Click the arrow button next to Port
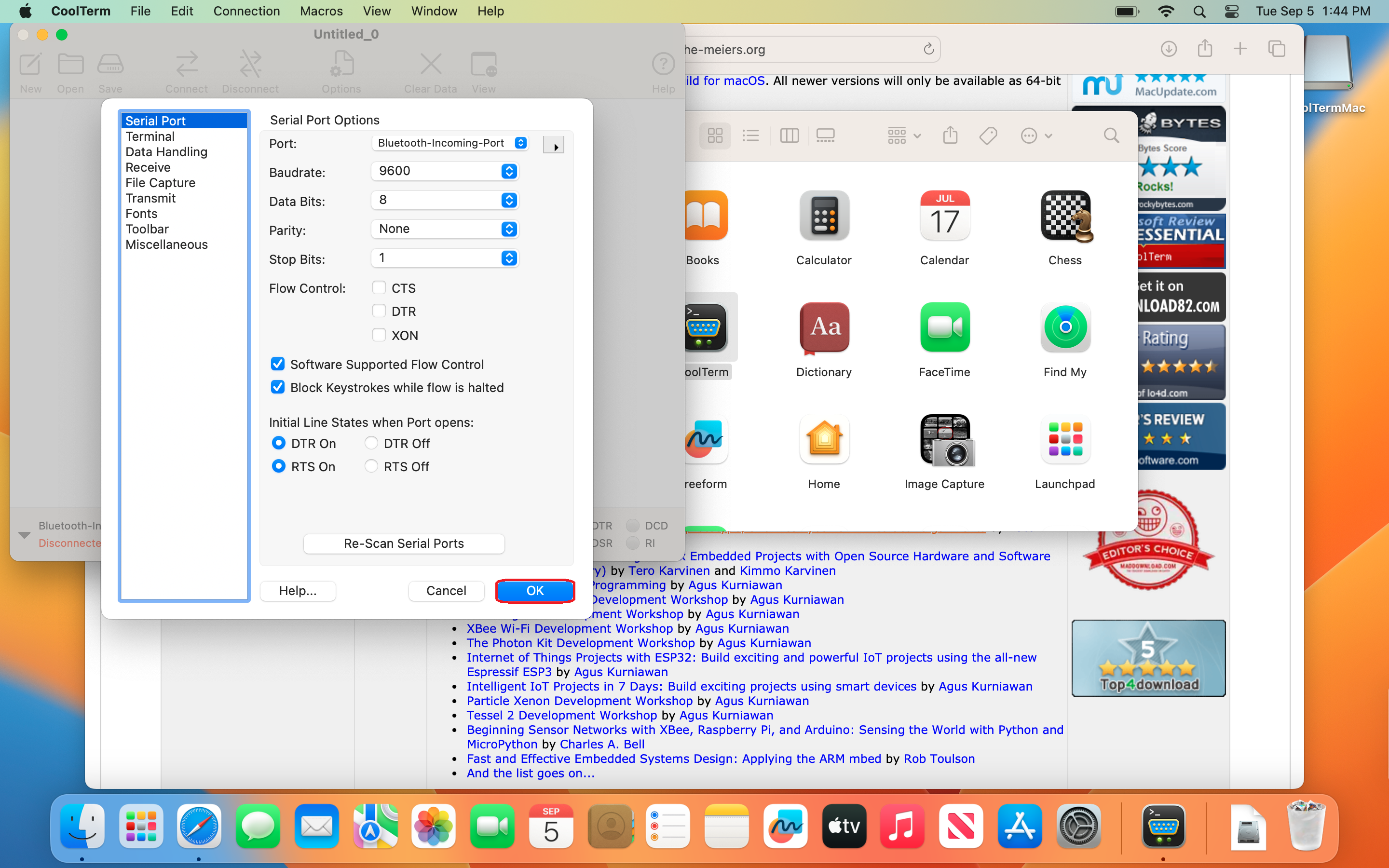Viewport: 1389px width, 868px height. click(x=554, y=146)
